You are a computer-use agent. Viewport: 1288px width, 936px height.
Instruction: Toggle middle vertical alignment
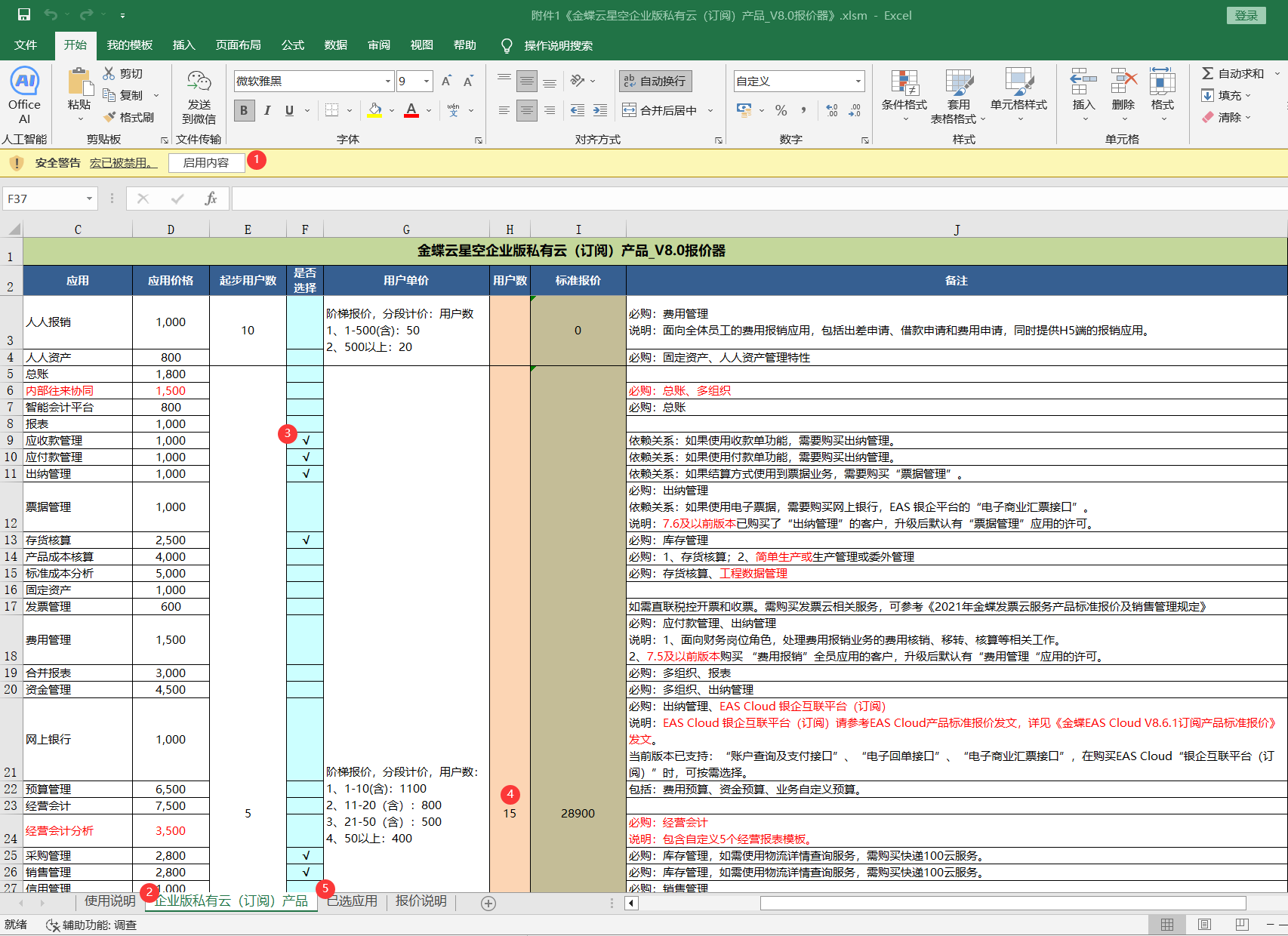coord(527,81)
